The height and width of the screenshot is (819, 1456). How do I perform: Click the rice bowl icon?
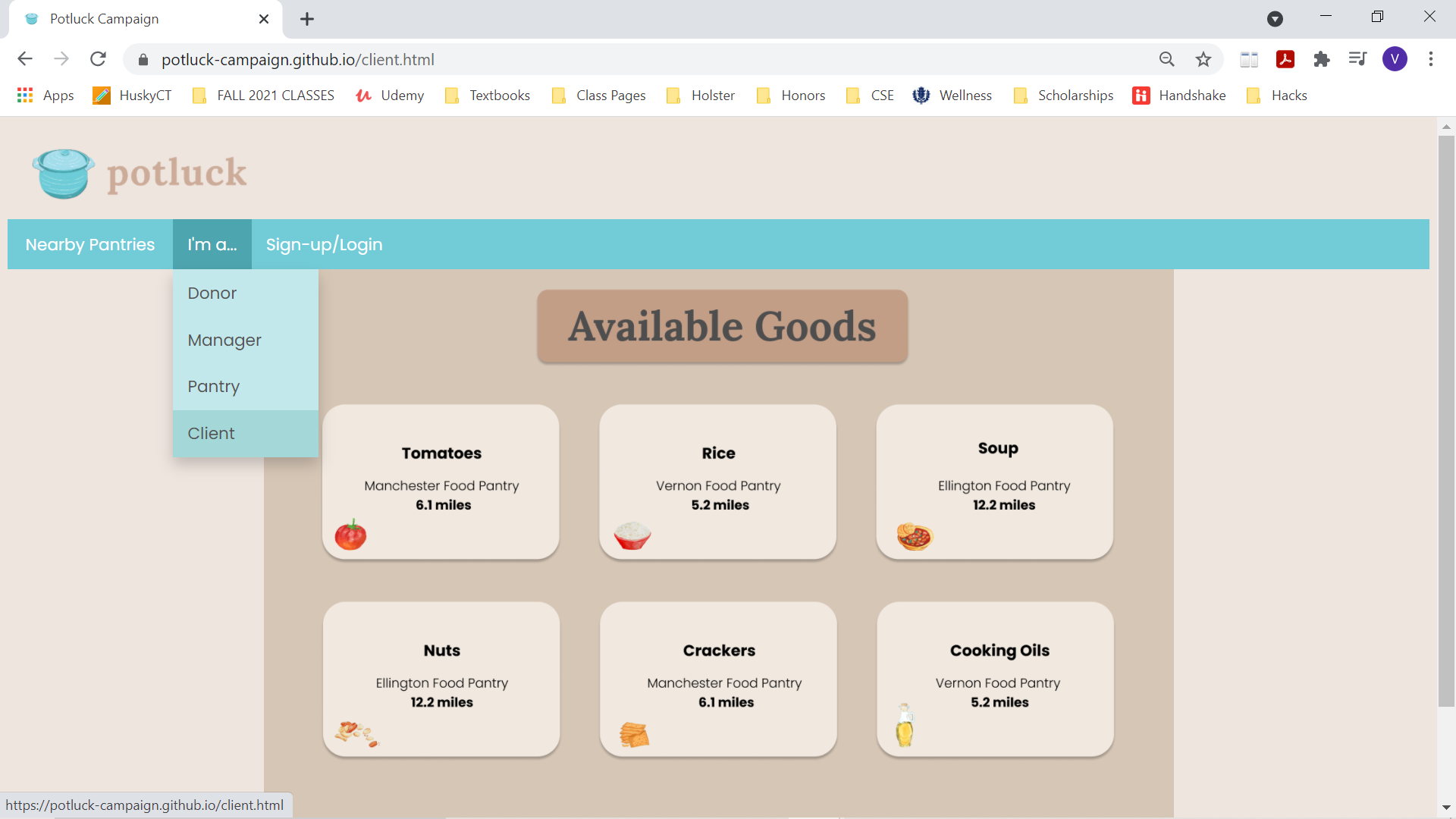632,535
